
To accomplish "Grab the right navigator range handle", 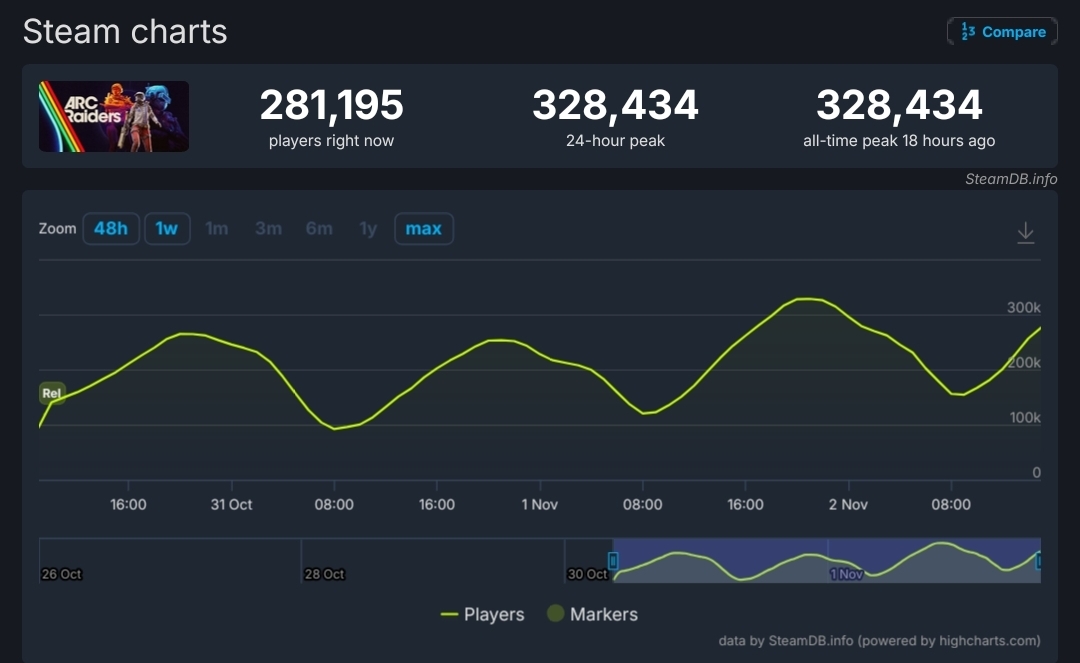I will pos(1039,560).
